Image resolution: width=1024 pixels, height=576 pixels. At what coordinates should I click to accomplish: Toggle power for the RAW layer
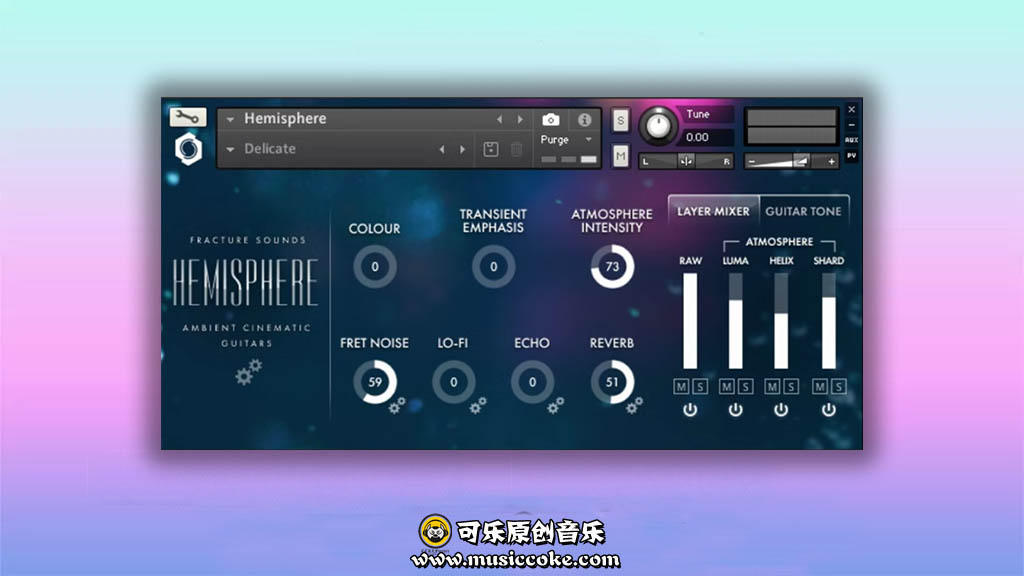pyautogui.click(x=690, y=409)
